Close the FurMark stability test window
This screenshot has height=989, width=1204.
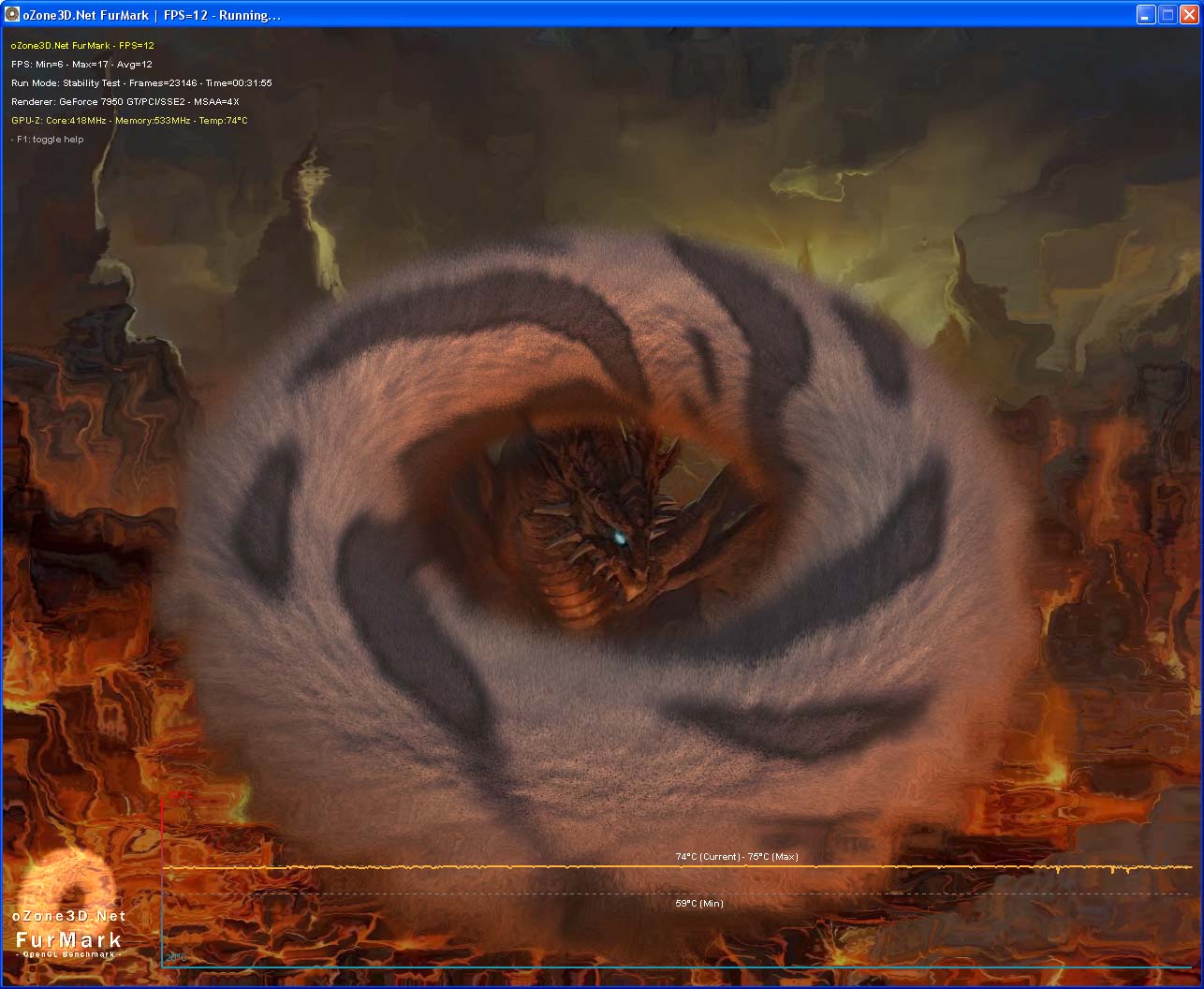tap(1188, 15)
